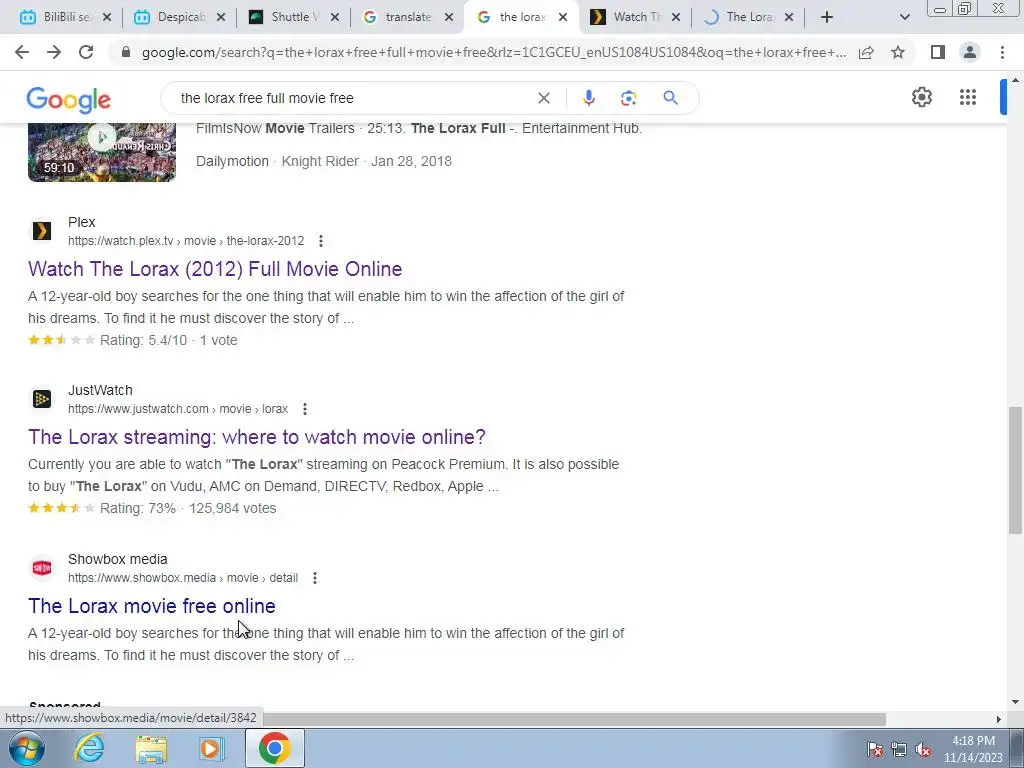Viewport: 1024px width, 768px height.
Task: Switch to the loading The Lora tab
Action: [x=749, y=17]
